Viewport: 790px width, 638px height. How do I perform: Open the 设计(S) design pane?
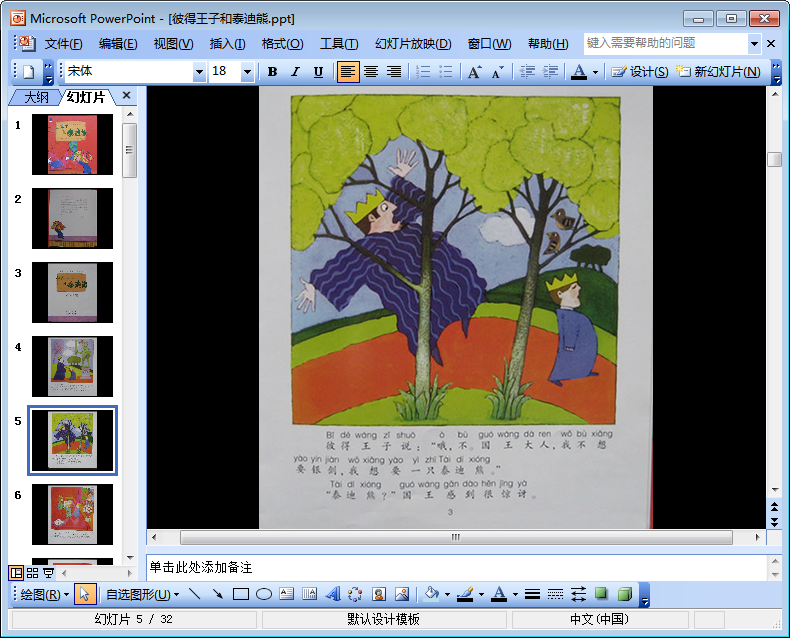coord(640,72)
